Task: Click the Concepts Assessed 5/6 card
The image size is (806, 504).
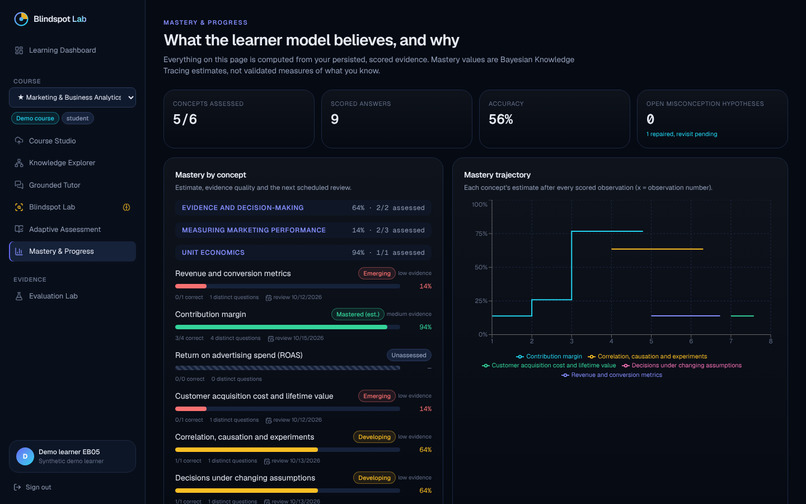Action: point(239,119)
